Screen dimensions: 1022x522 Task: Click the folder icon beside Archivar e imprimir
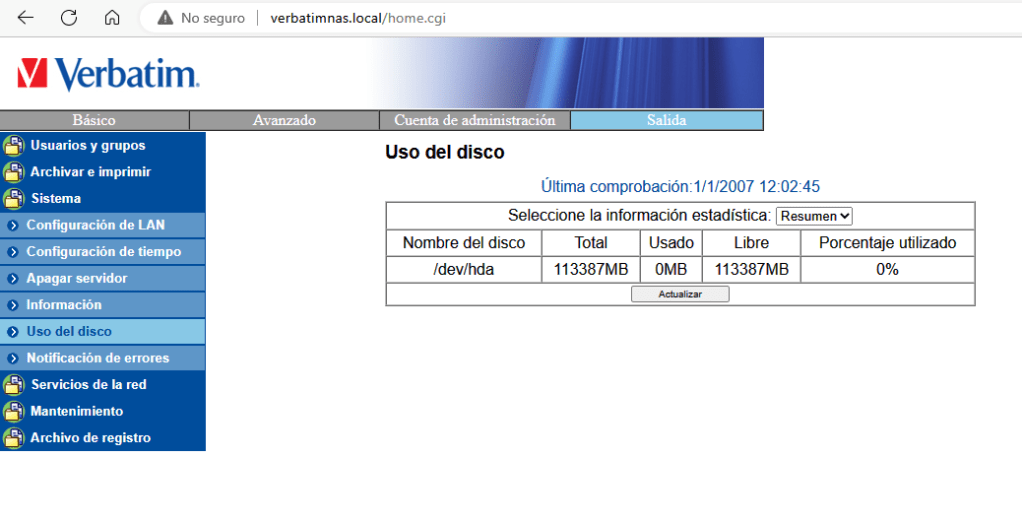click(x=13, y=172)
